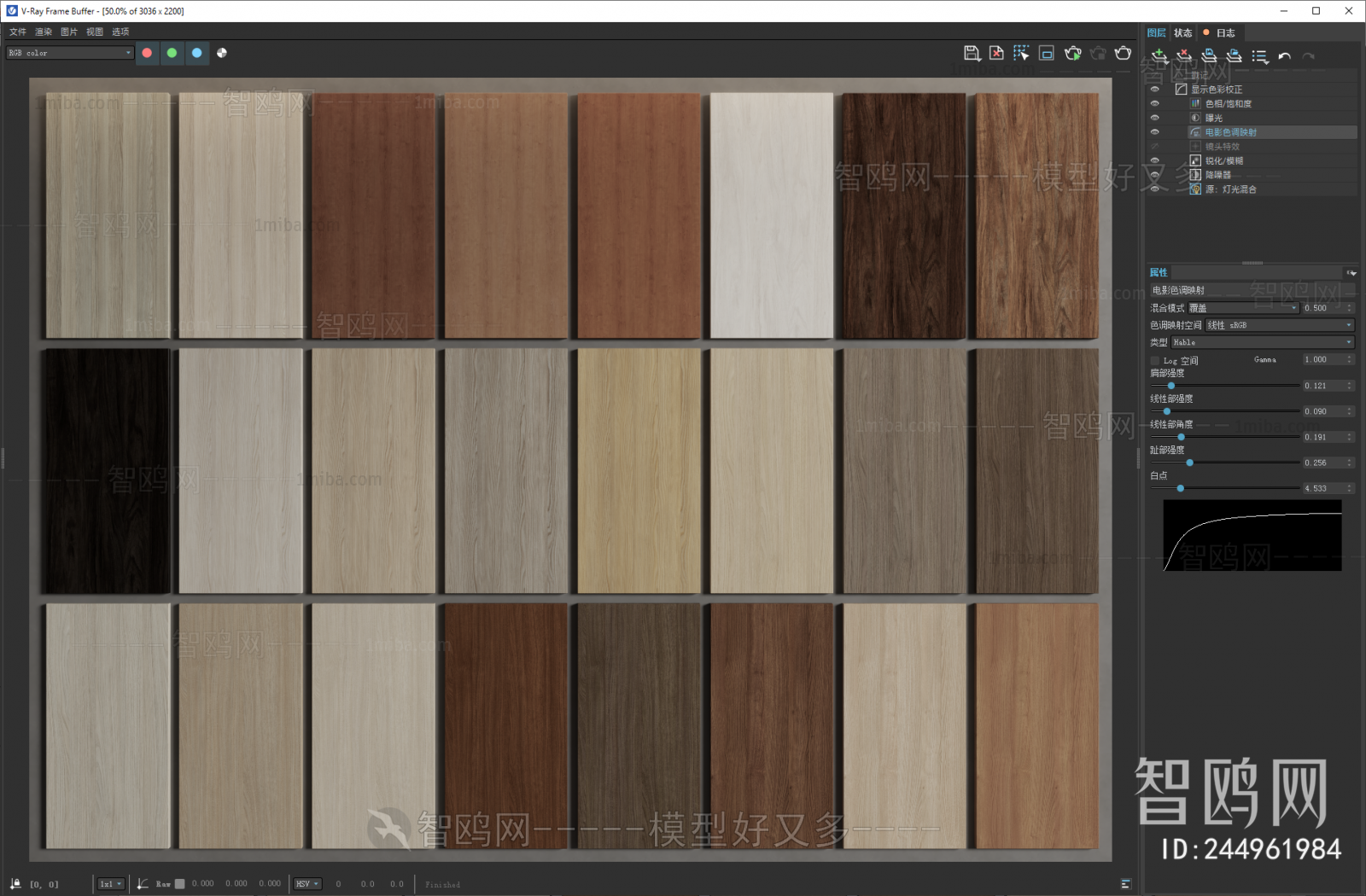
Task: Clear the rendered image
Action: pyautogui.click(x=996, y=53)
